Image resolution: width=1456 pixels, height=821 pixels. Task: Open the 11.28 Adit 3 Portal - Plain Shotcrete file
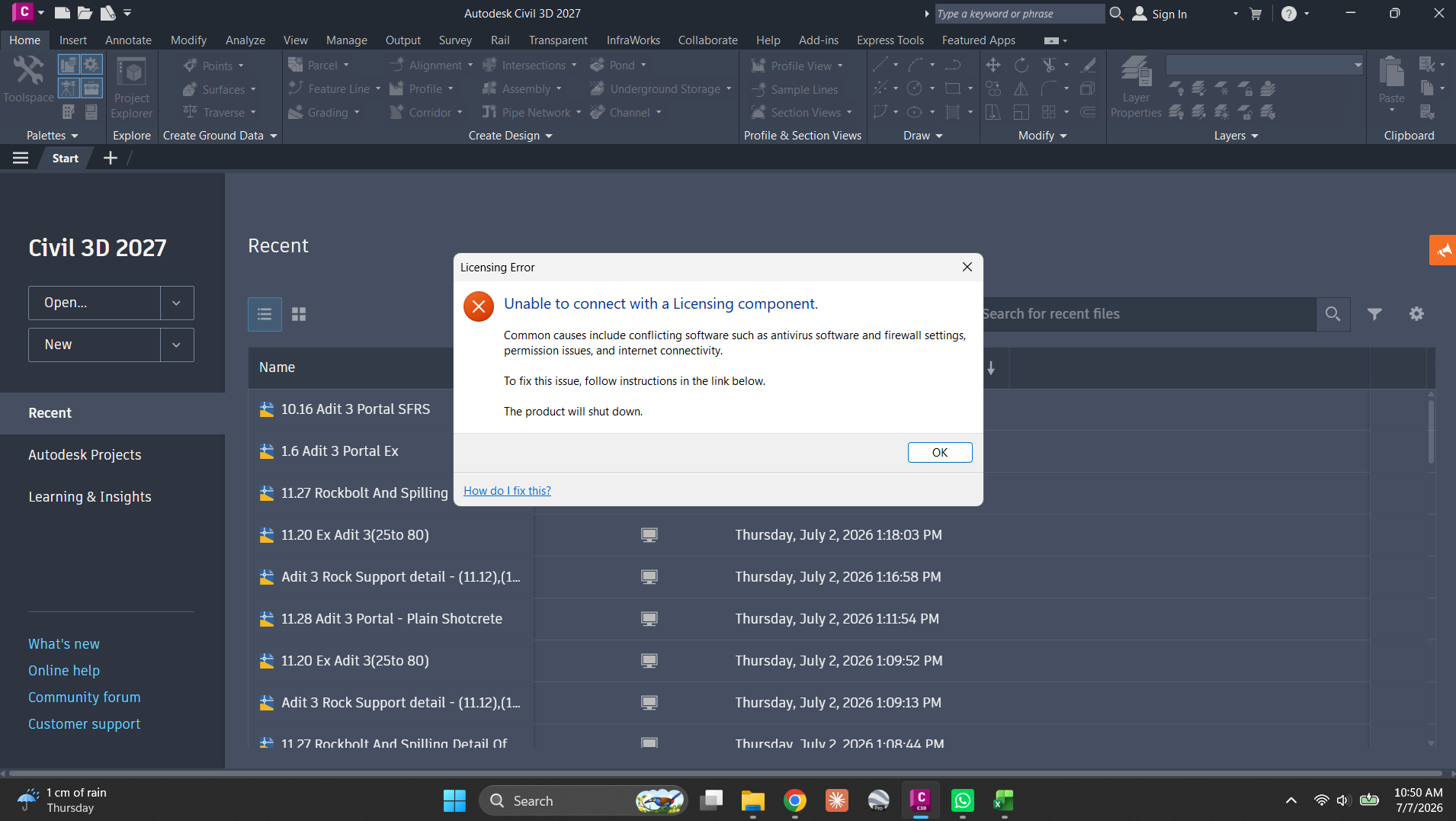[391, 619]
